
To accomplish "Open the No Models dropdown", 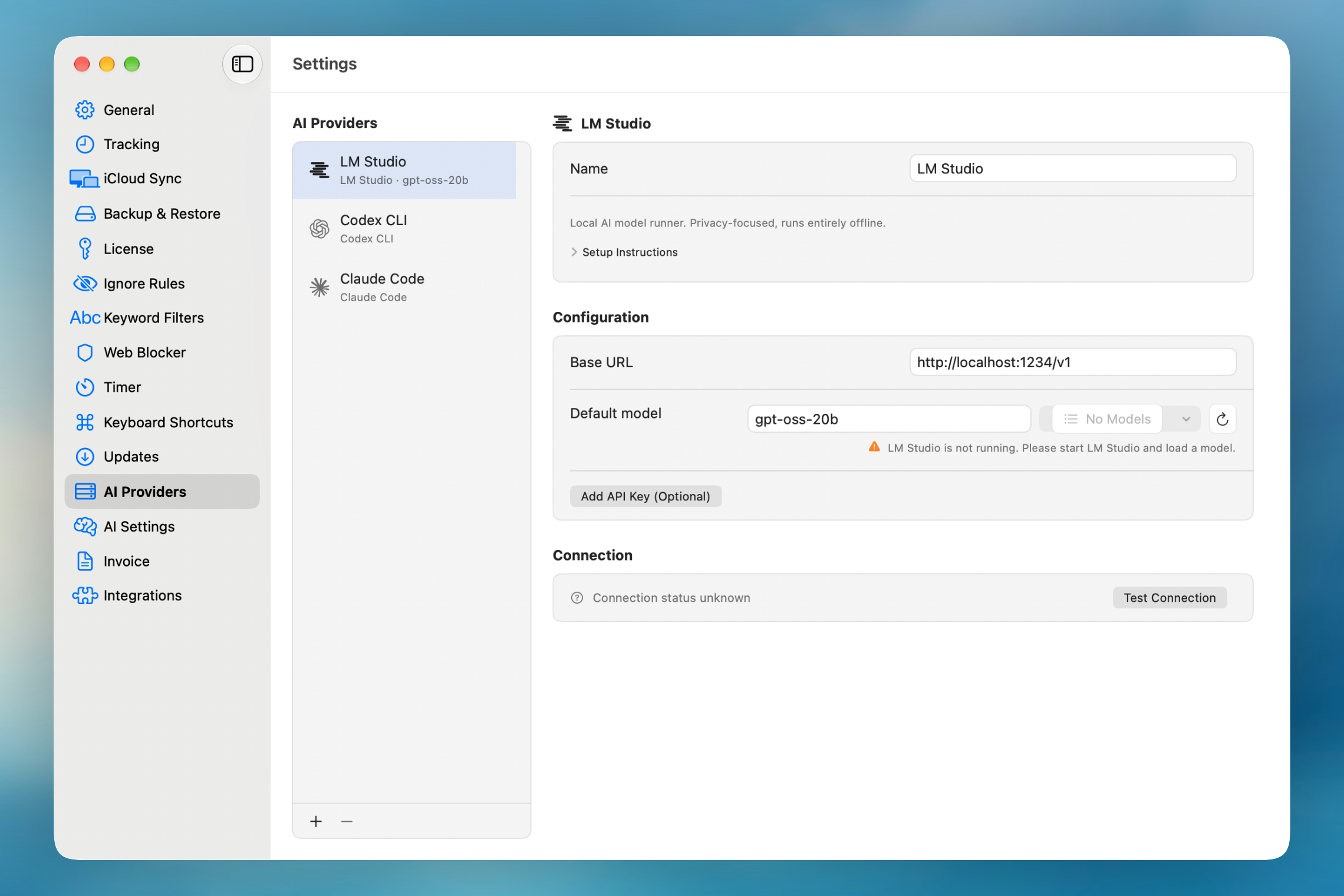I will pos(1119,419).
